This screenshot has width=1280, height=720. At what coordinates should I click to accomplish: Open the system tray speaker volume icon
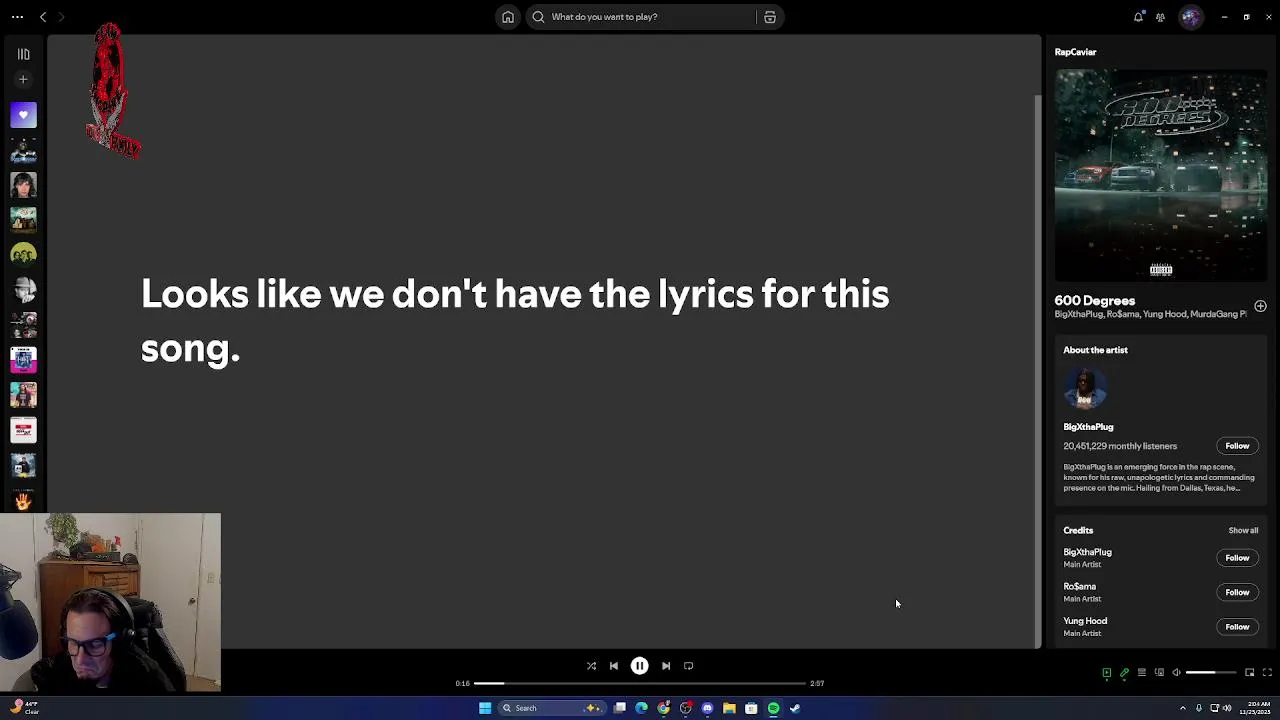pos(1227,708)
